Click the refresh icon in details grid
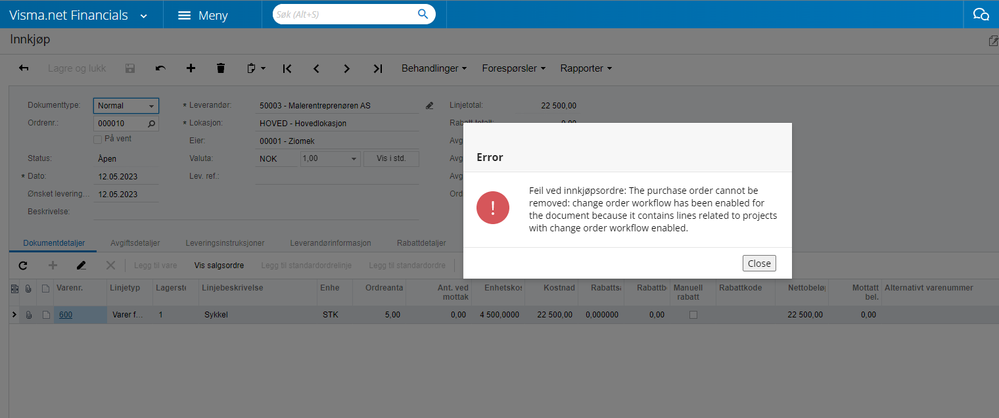 (x=23, y=264)
